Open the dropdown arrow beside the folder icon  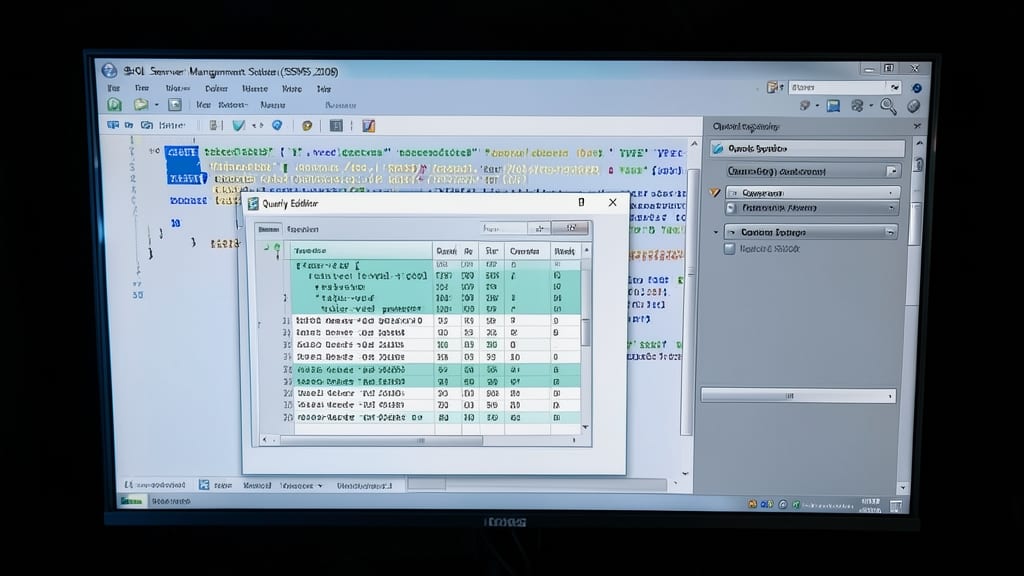156,105
